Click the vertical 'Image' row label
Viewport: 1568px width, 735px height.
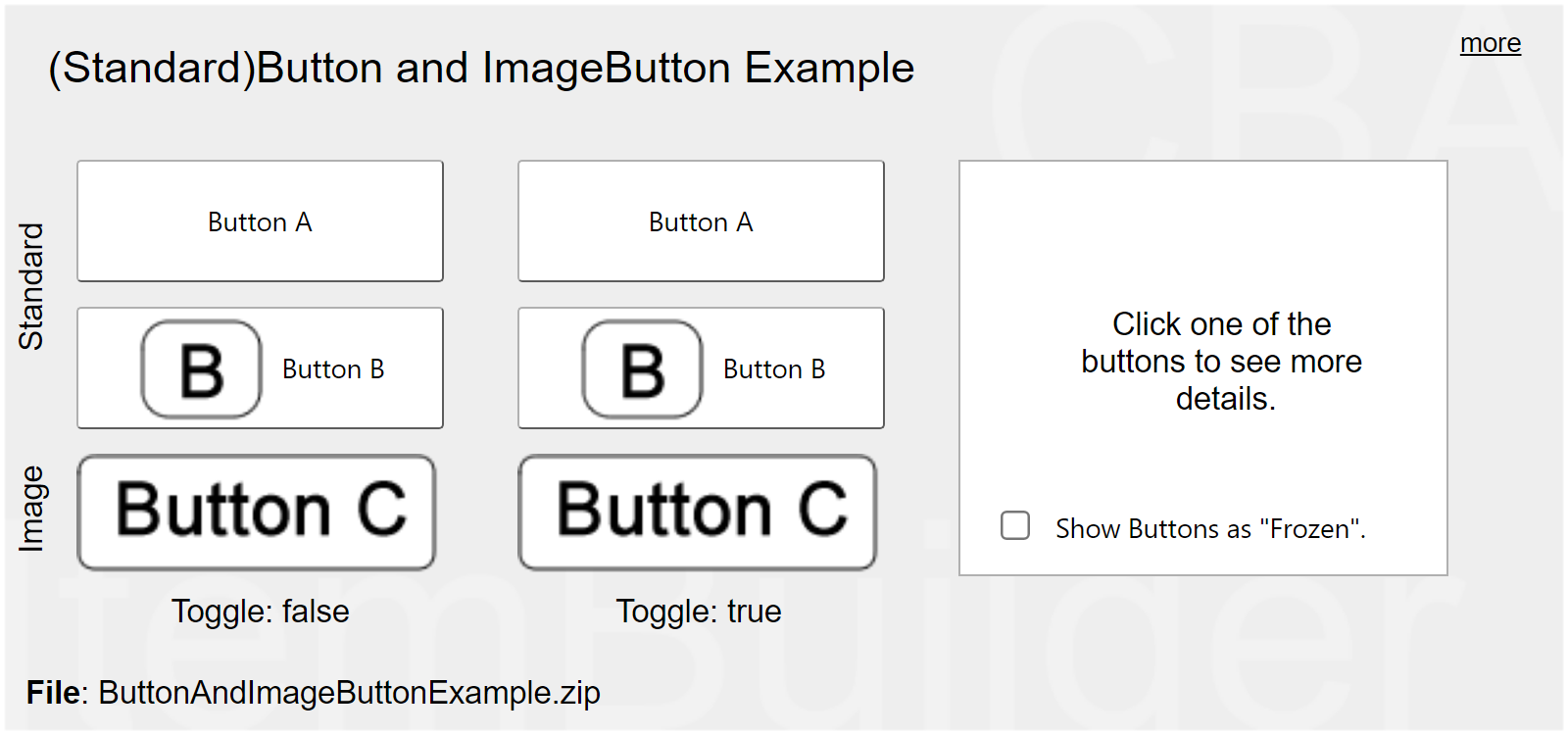pyautogui.click(x=31, y=509)
